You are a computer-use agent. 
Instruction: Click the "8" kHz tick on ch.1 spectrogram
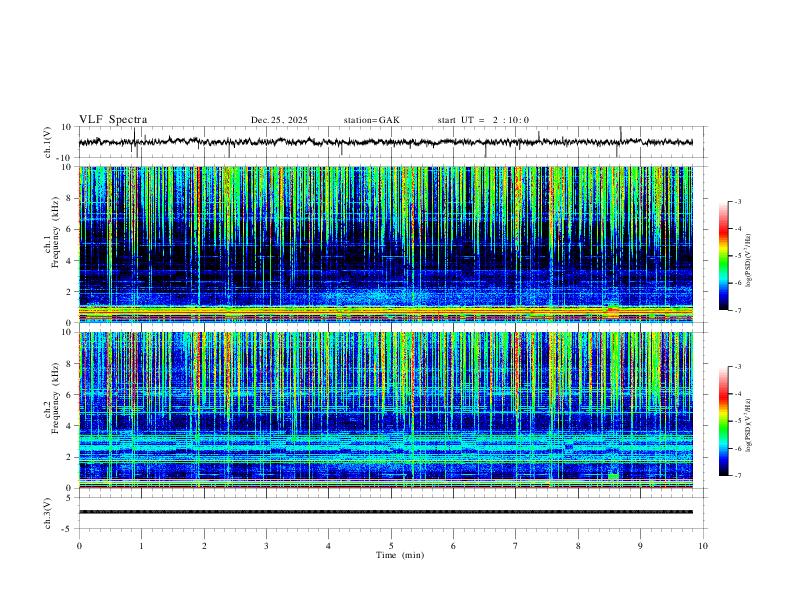coord(70,198)
